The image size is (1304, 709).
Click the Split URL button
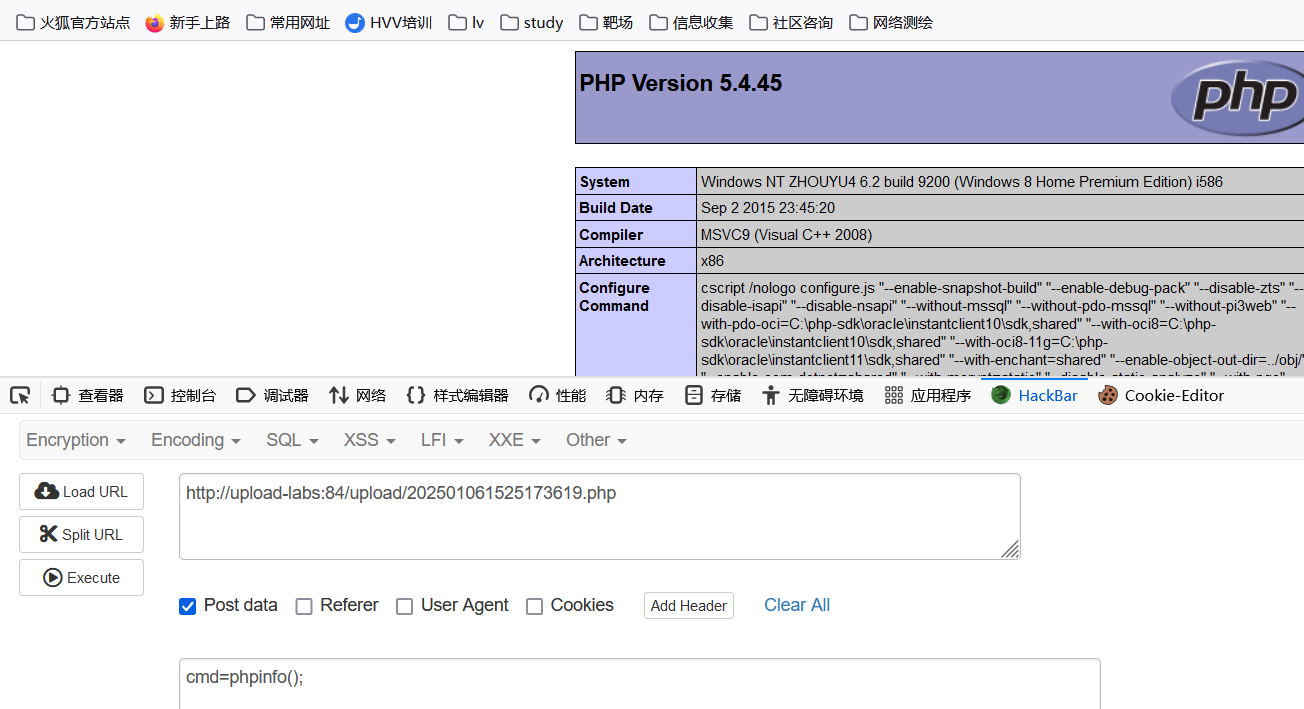click(x=81, y=535)
